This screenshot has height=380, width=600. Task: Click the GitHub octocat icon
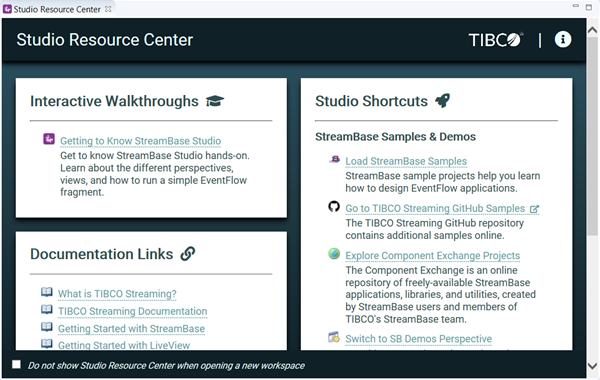point(334,207)
